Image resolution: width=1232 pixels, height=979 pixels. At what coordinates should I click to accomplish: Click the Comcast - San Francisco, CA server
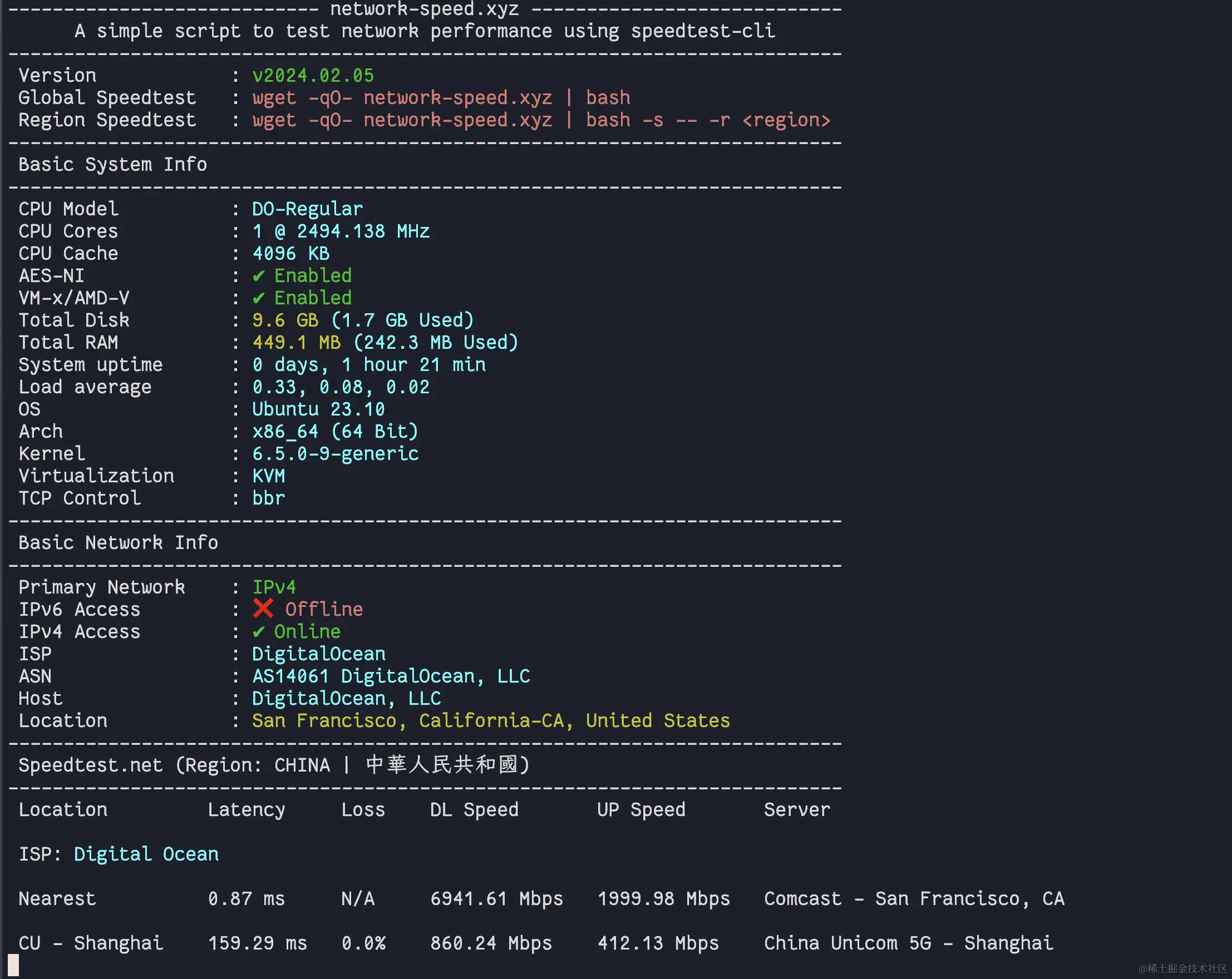(914, 899)
